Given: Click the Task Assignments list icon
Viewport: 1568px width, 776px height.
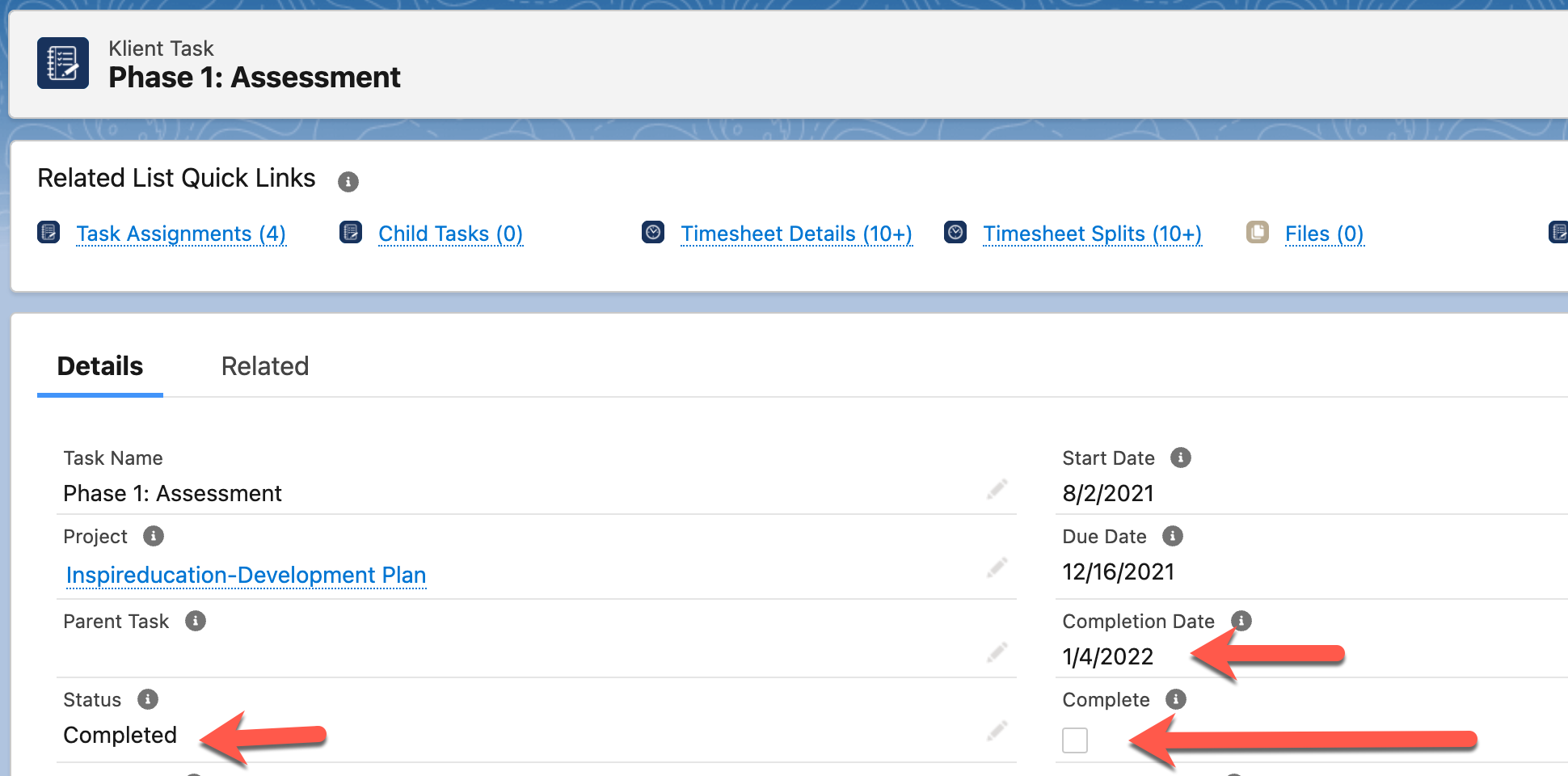Looking at the screenshot, I should pos(48,232).
